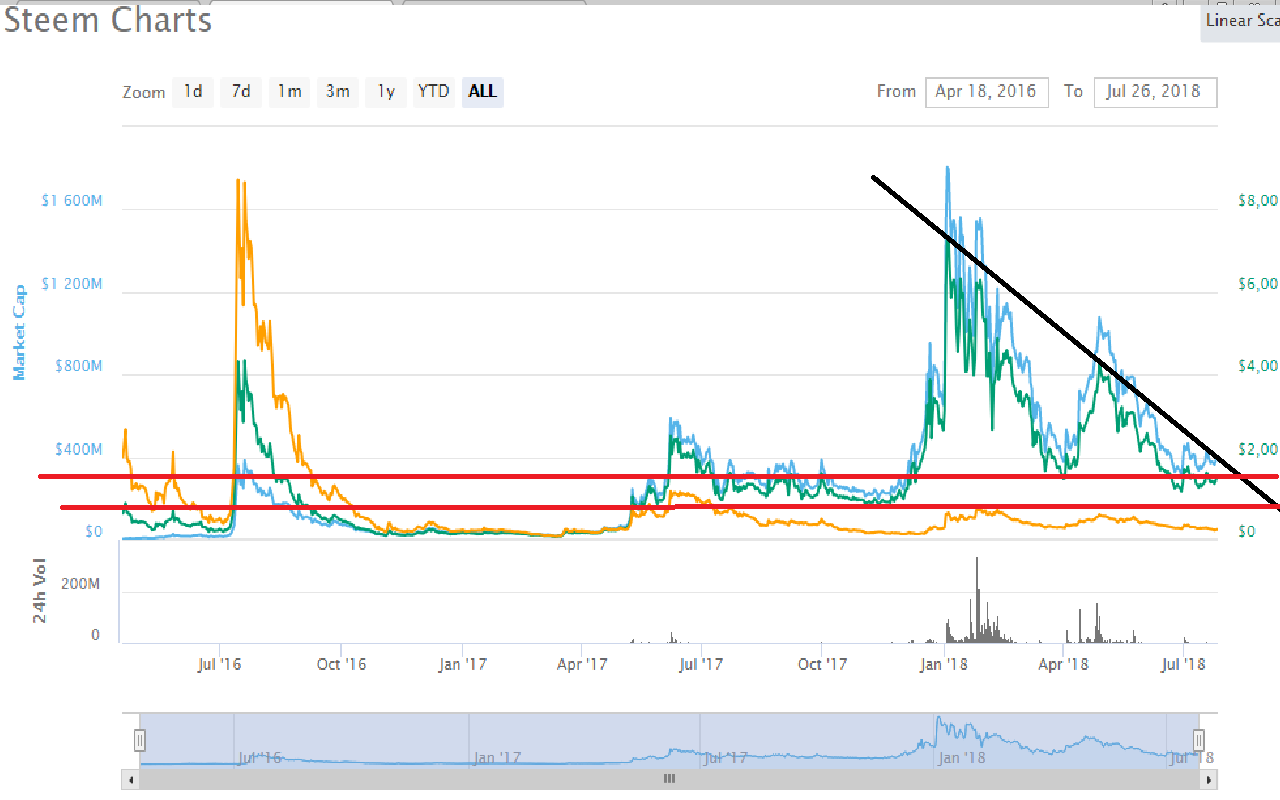Choose the YTD zoom option
Screen dimensions: 1280x800
tap(433, 92)
